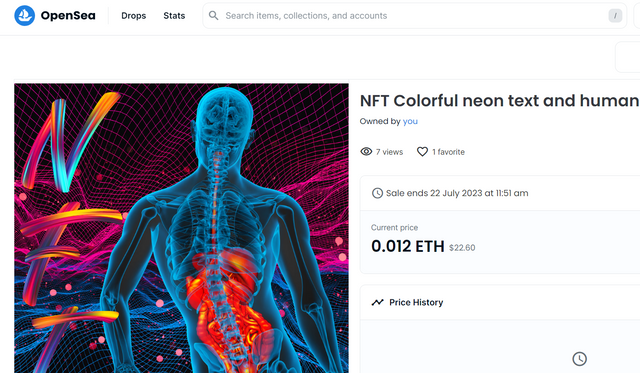Focus the search items and collections field
640x373 pixels.
click(414, 16)
